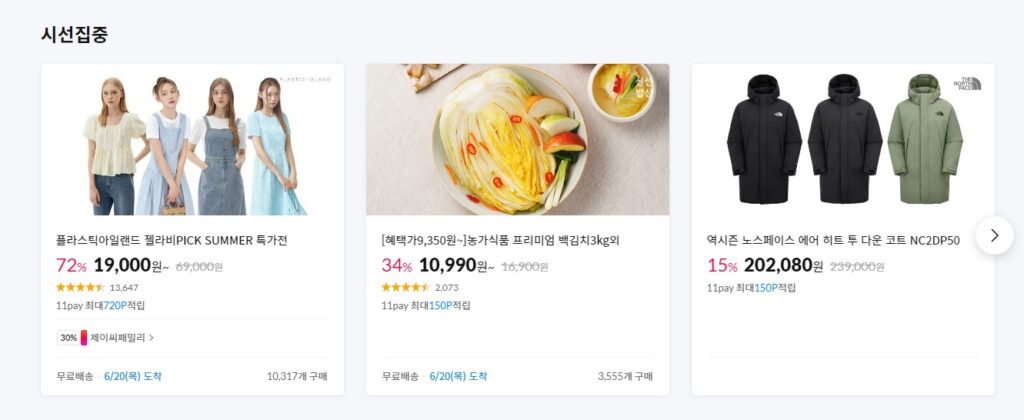Screen dimensions: 1024x420
Task: Click the 노스페이스 에어 히트 투 다운 코트 title
Action: (x=832, y=240)
